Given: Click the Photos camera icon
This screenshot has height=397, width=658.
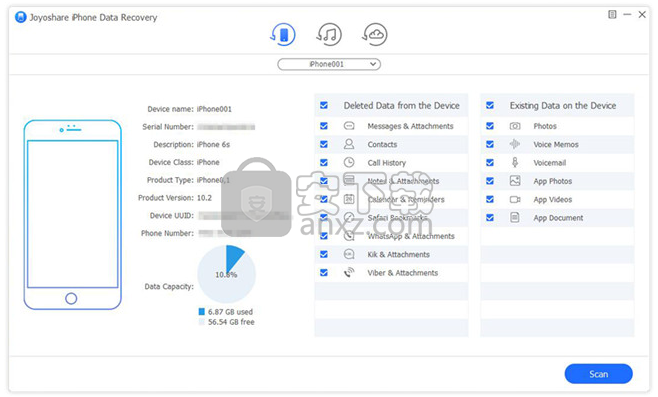Looking at the screenshot, I should click(x=515, y=126).
